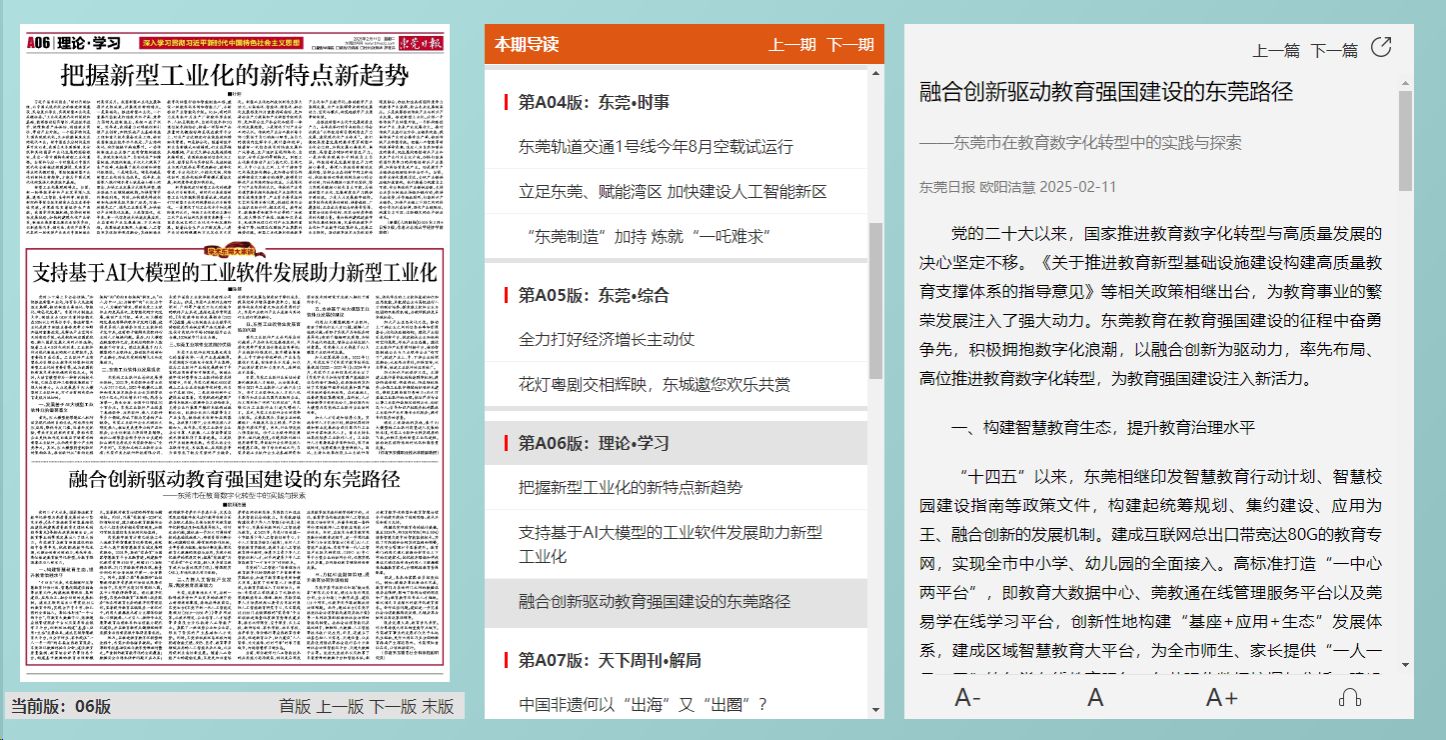Open article 东莞轨道交通1号线今年8月空载试运行
1446x740 pixels.
click(x=655, y=147)
